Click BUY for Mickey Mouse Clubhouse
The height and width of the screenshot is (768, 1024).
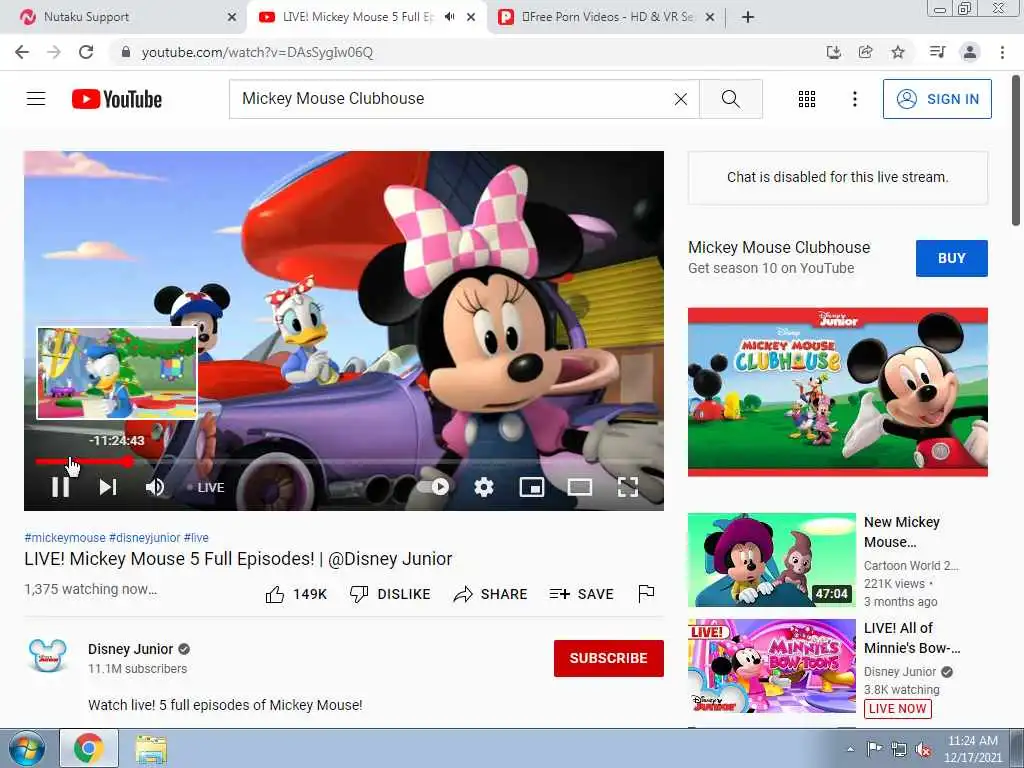952,258
